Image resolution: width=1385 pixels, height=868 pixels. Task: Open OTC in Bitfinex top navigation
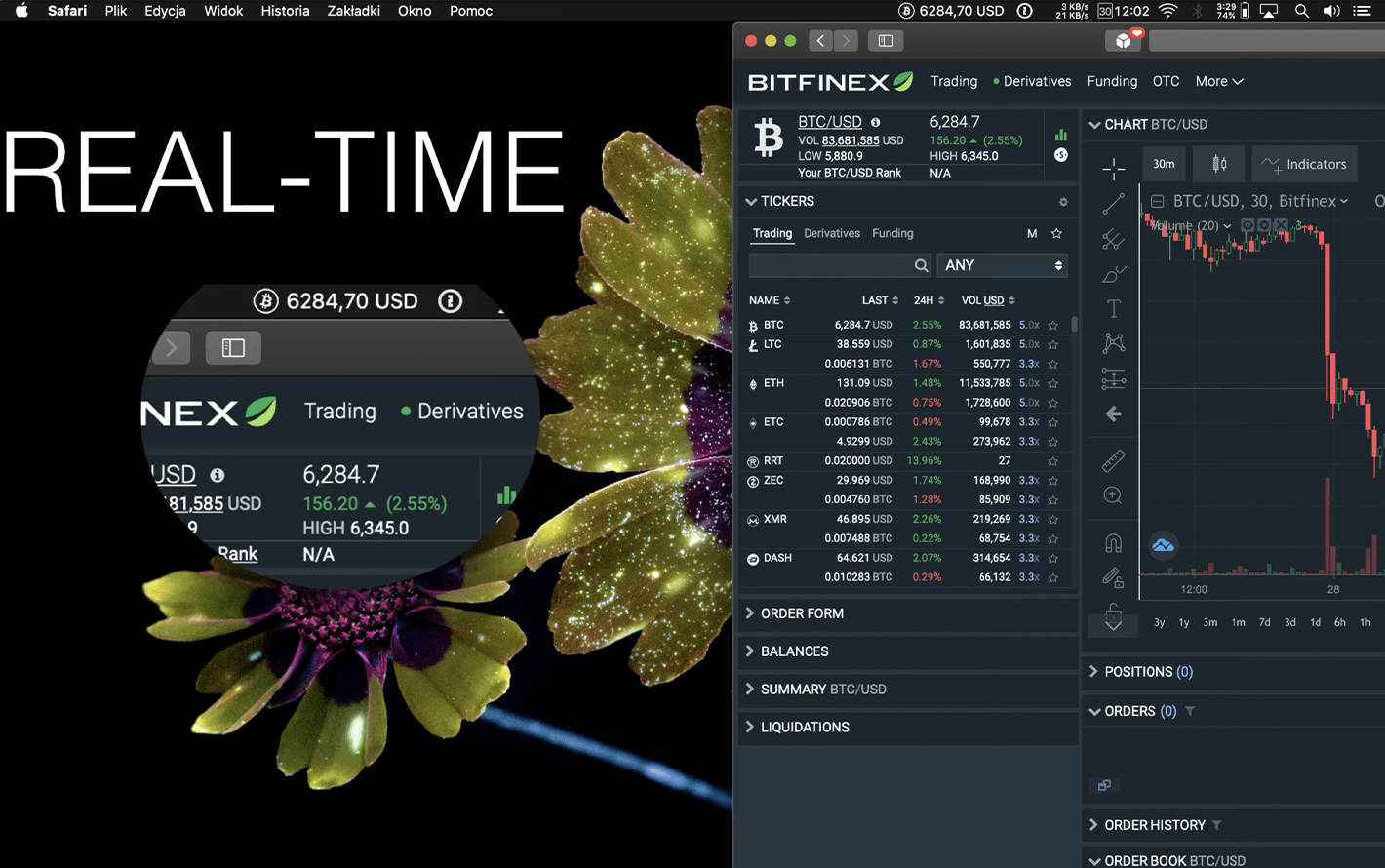1166,82
